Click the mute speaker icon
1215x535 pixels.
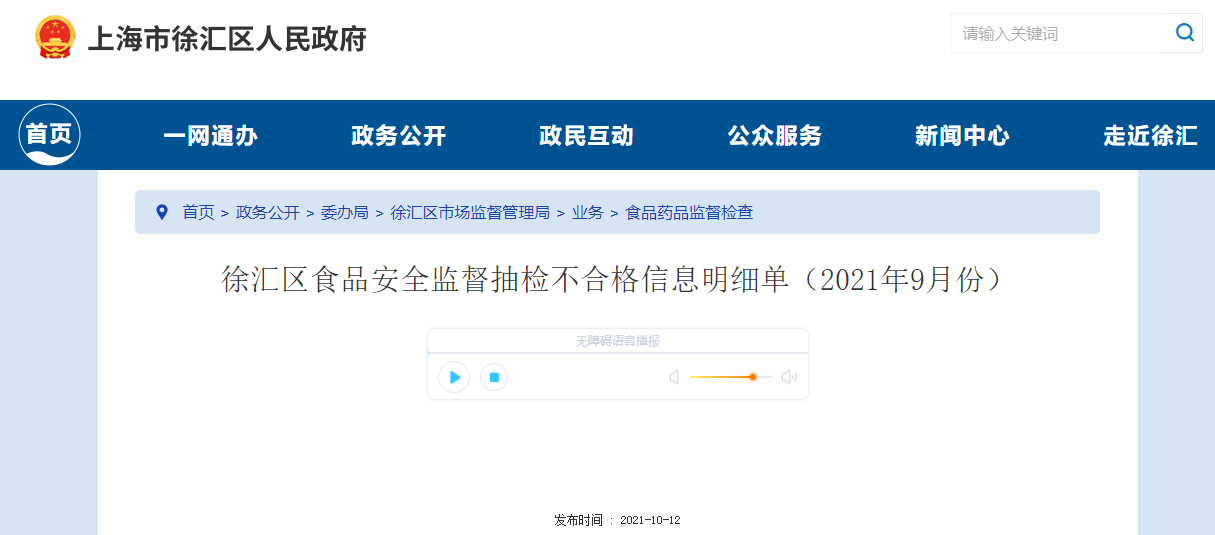point(674,377)
